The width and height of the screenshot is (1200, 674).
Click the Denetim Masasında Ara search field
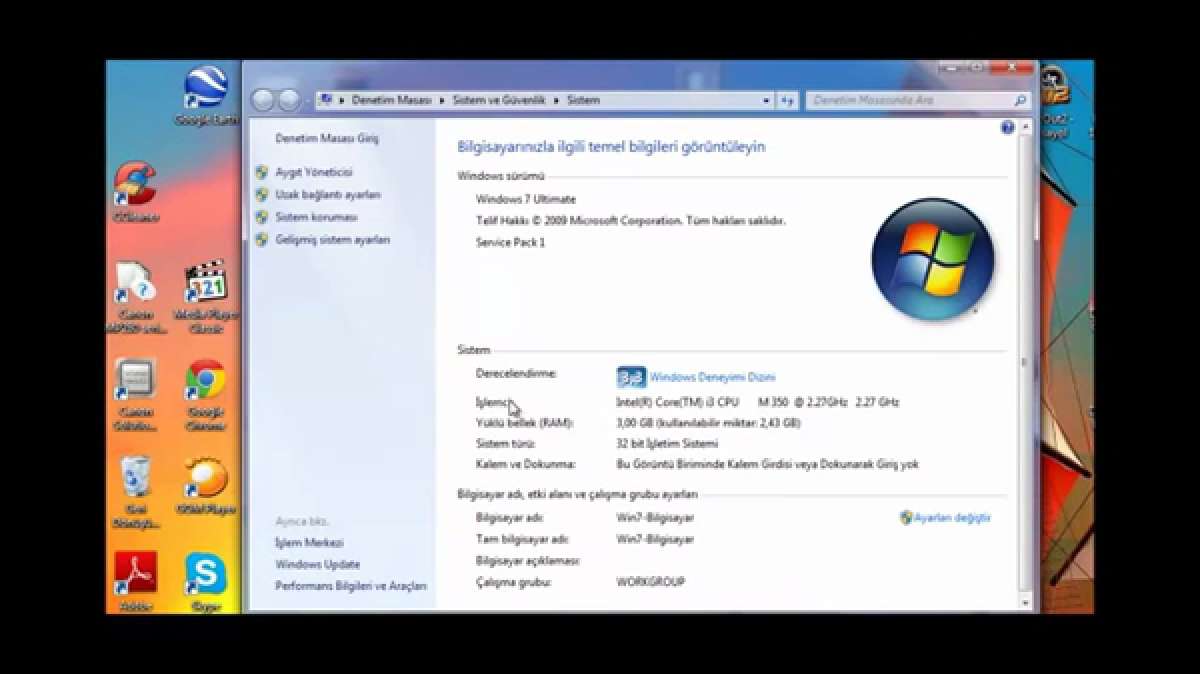917,101
